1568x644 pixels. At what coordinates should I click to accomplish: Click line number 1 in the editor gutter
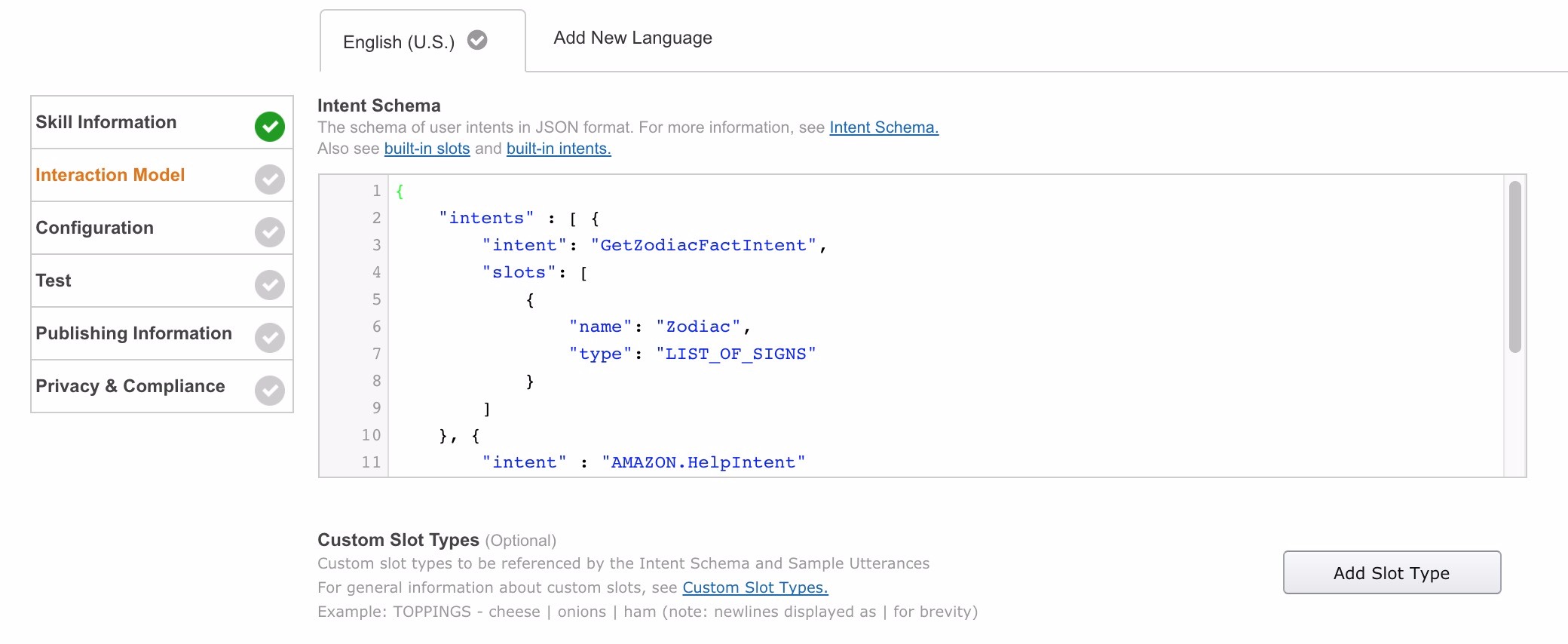[x=376, y=191]
